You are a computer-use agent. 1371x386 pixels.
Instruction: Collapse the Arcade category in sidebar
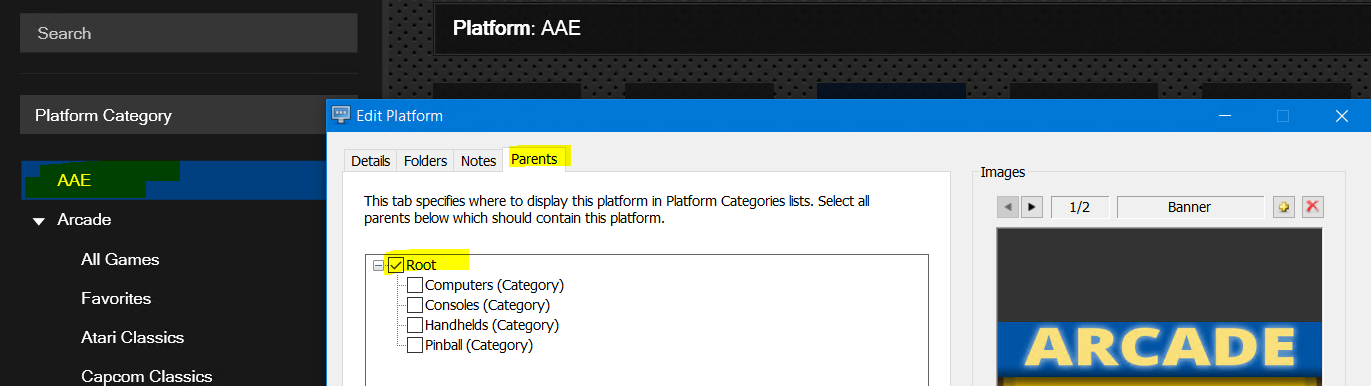39,220
